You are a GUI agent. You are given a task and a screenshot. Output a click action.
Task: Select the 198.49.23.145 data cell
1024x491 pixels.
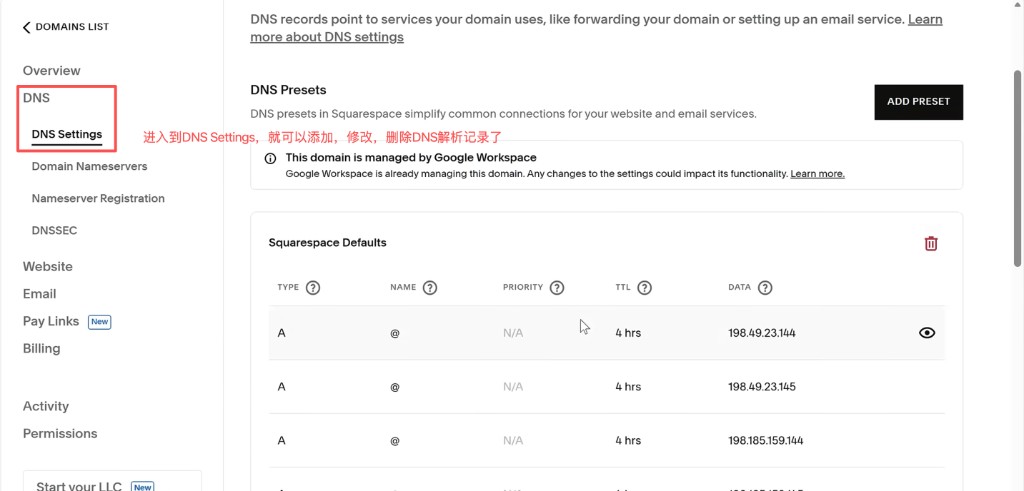(761, 387)
